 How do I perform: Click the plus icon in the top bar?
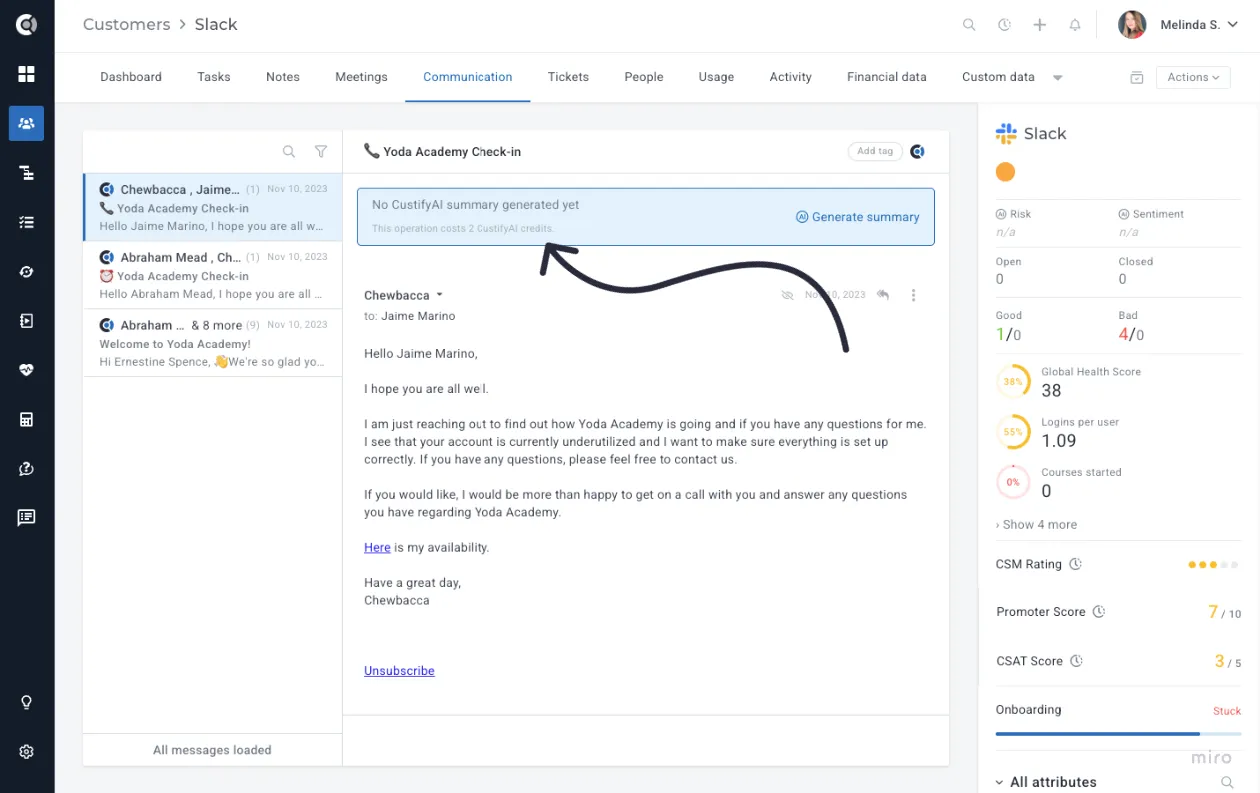coord(1040,25)
